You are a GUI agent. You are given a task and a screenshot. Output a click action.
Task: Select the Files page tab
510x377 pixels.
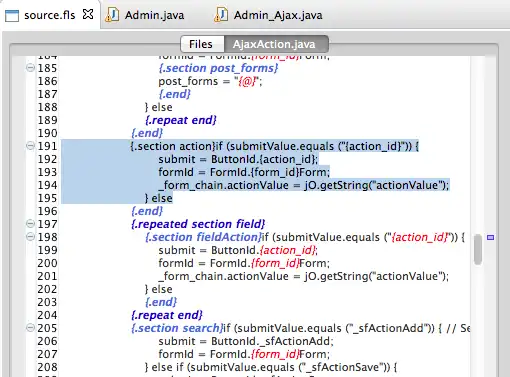(201, 44)
